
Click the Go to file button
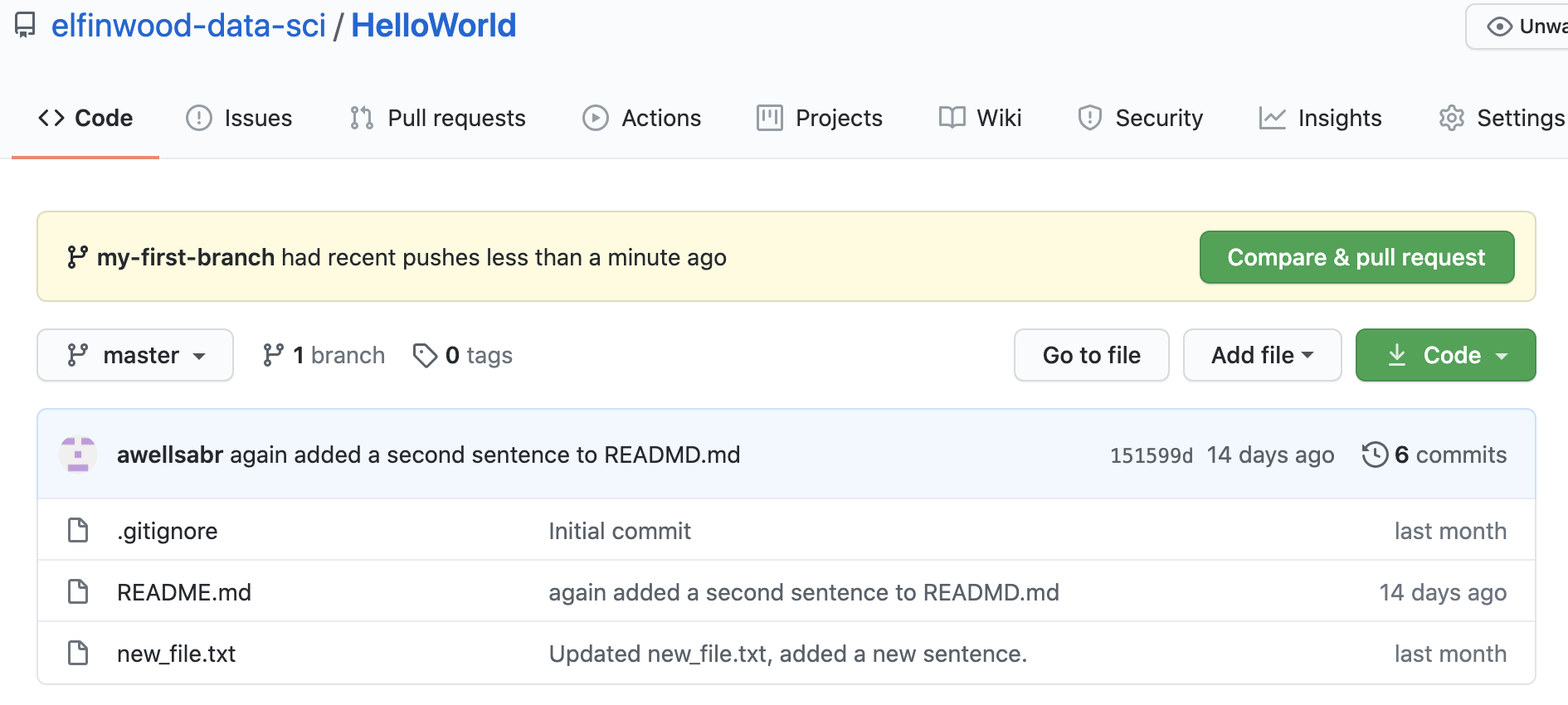[x=1091, y=355]
